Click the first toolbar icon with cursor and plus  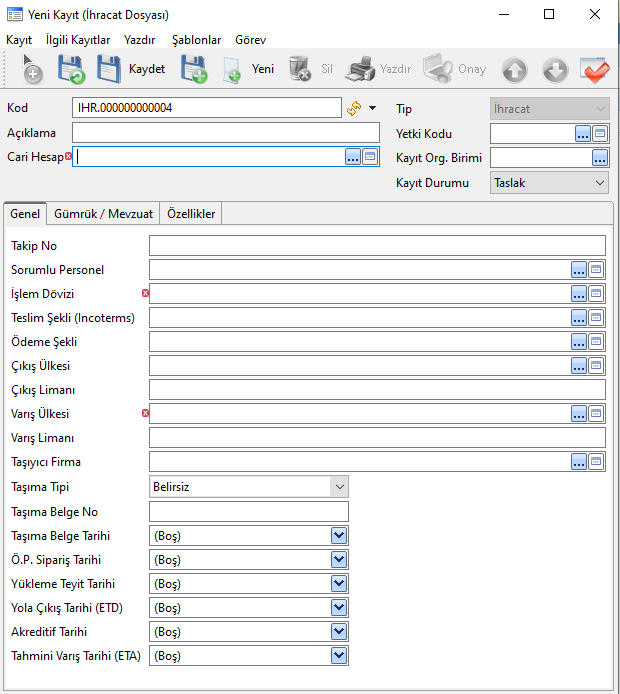[32, 69]
